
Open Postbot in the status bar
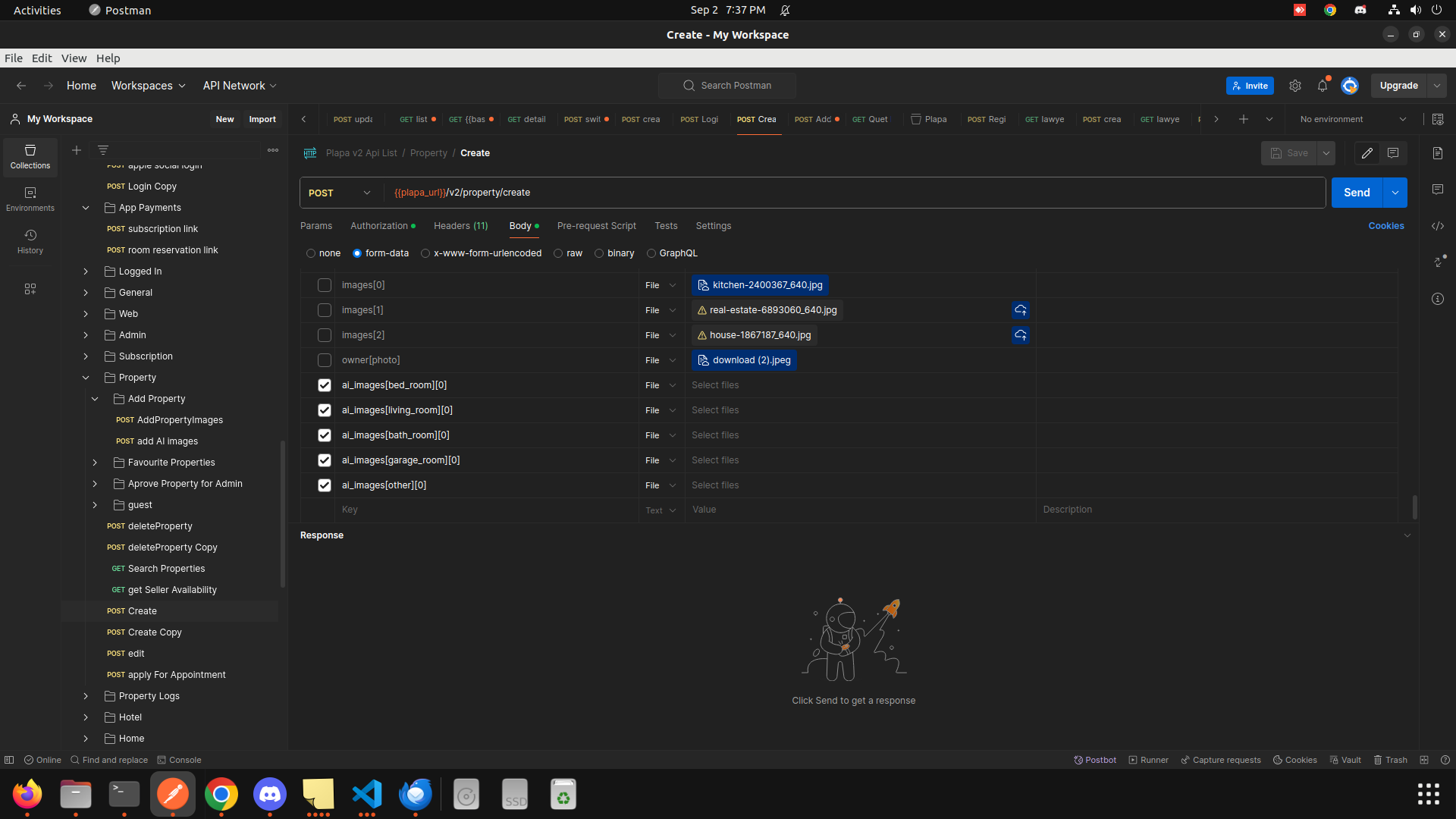(x=1095, y=760)
